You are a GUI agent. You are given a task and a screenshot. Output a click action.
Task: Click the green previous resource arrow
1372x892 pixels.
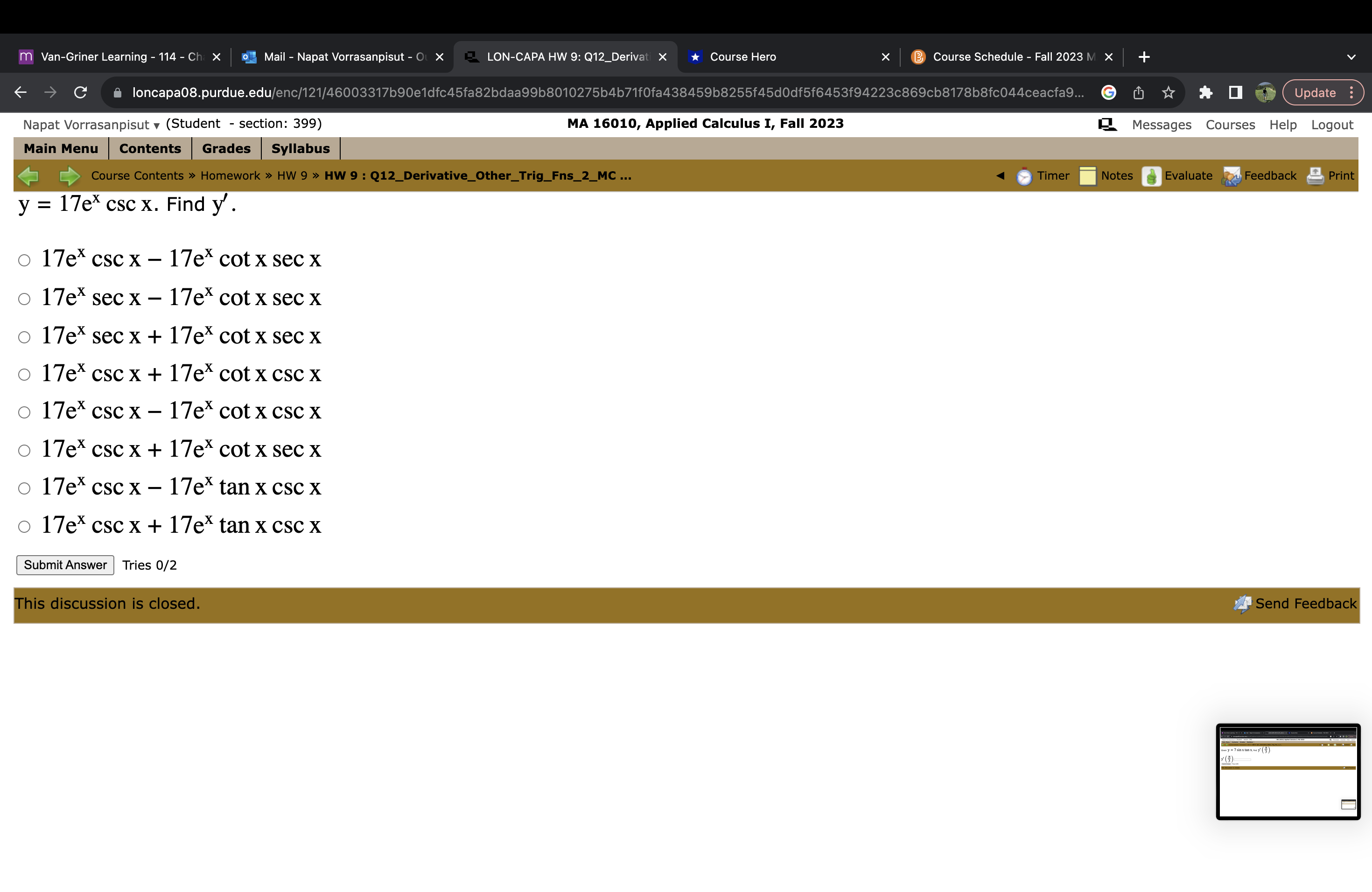(28, 176)
